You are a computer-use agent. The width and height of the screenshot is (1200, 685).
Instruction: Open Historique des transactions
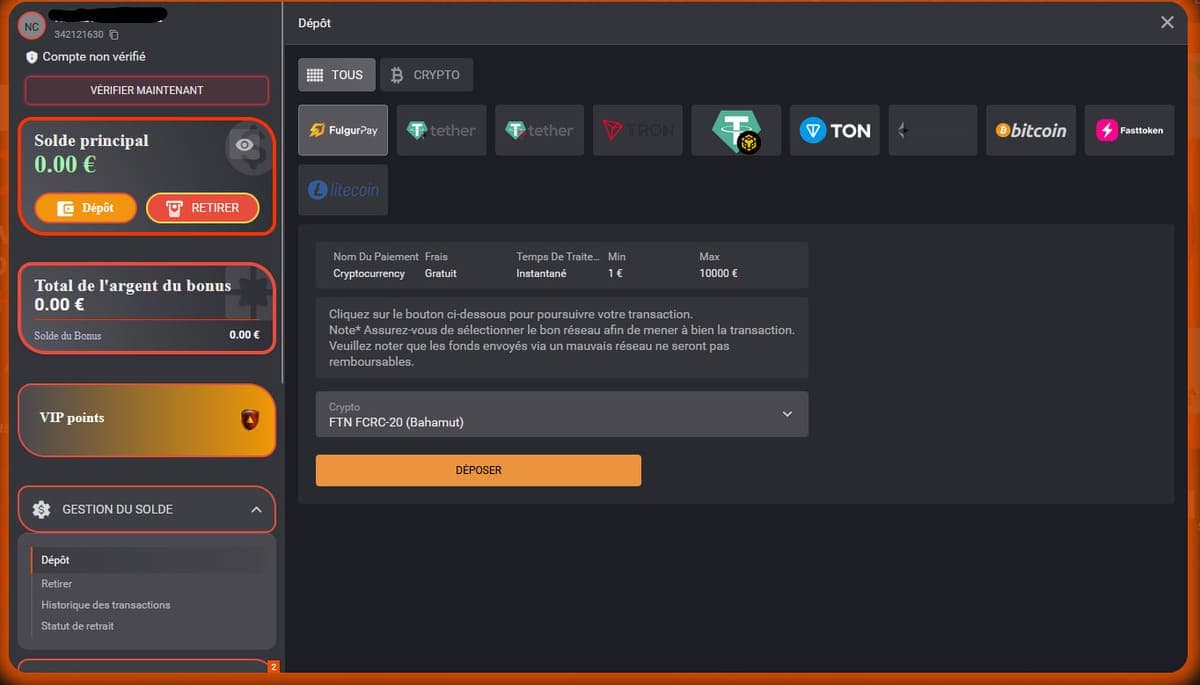[106, 605]
